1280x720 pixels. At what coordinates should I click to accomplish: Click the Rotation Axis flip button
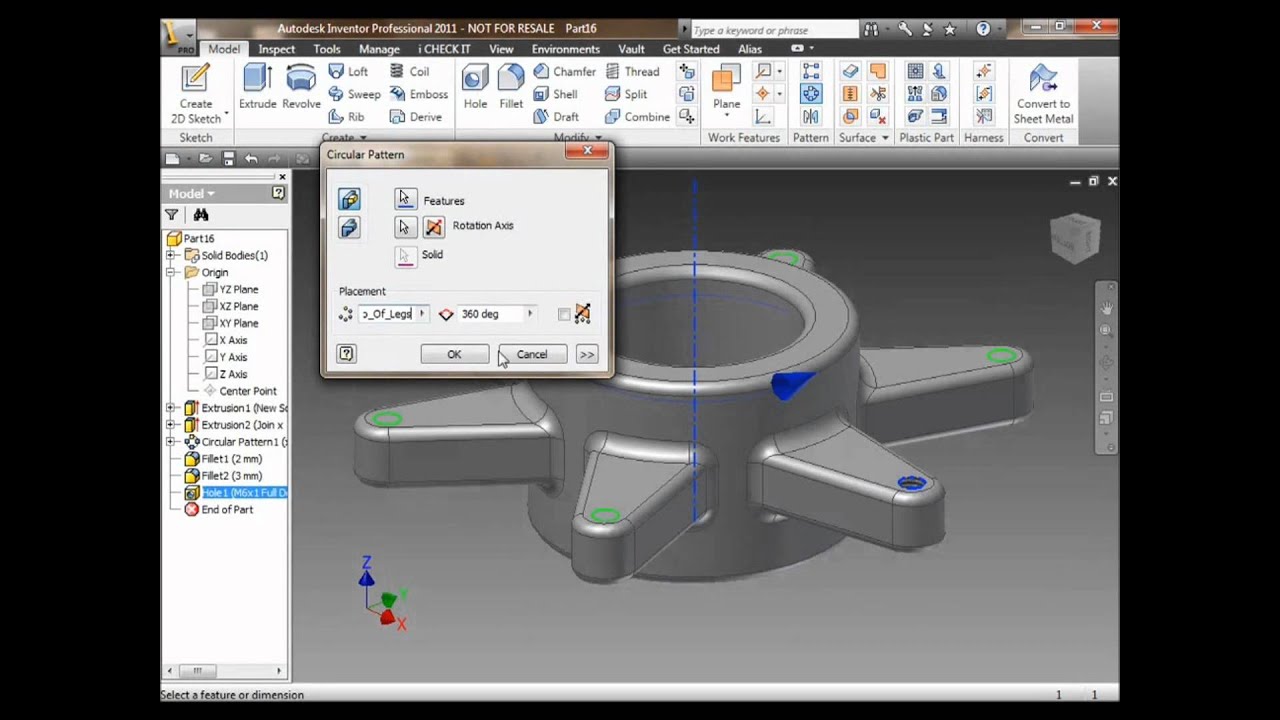tap(433, 226)
